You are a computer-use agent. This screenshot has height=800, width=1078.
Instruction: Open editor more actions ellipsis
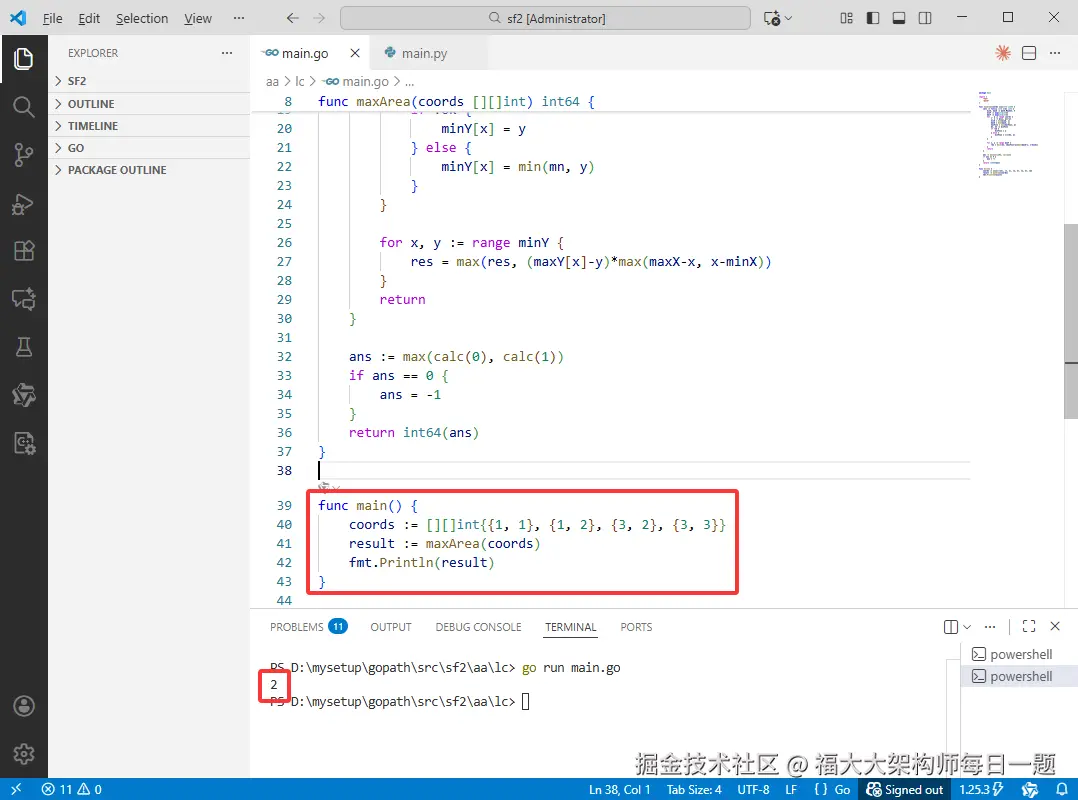[1055, 53]
